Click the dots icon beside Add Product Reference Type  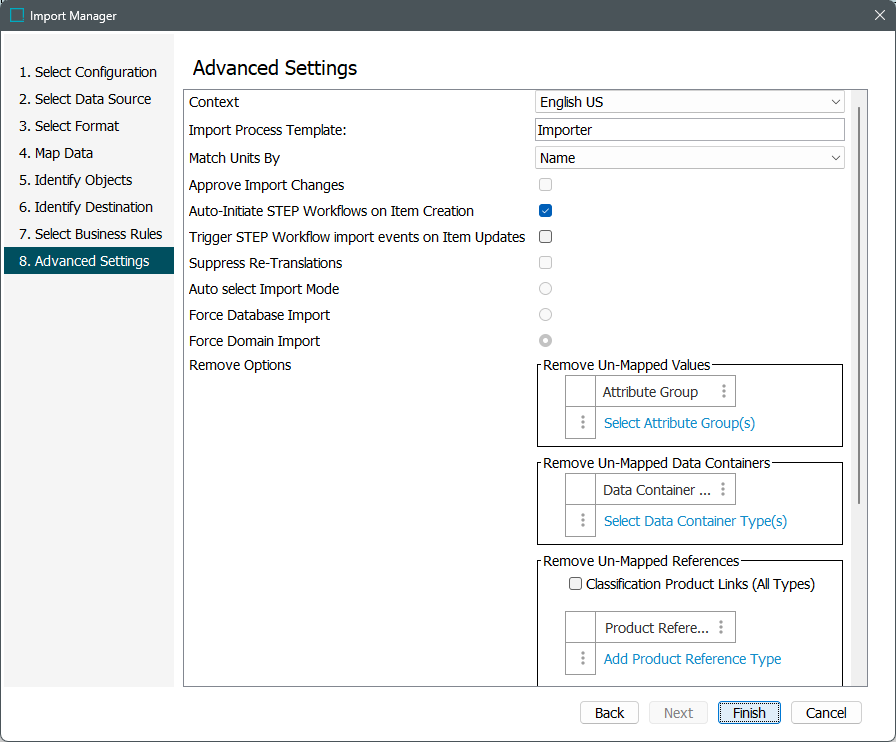[x=582, y=659]
